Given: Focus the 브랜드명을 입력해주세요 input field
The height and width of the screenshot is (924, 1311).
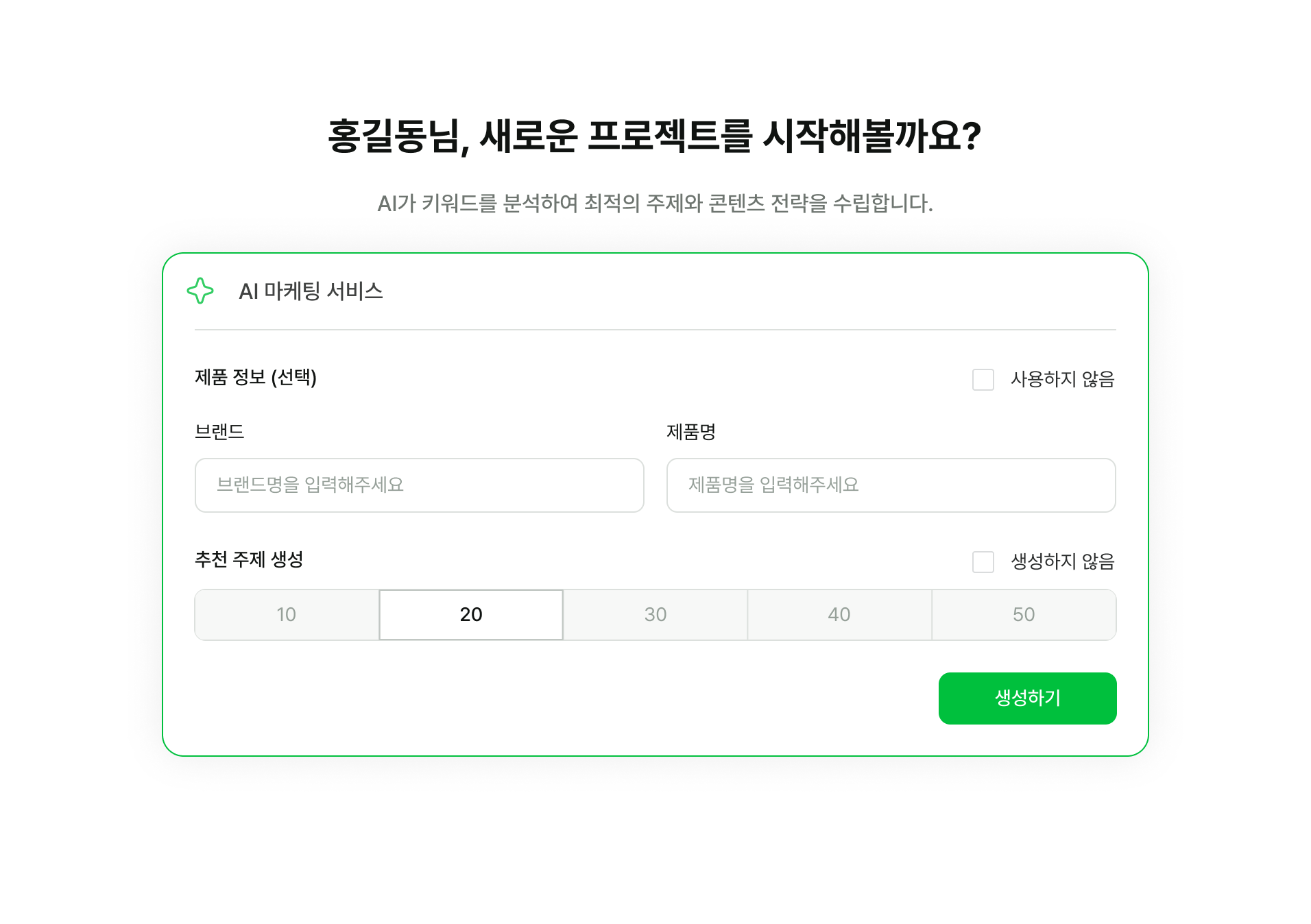Looking at the screenshot, I should coord(419,485).
